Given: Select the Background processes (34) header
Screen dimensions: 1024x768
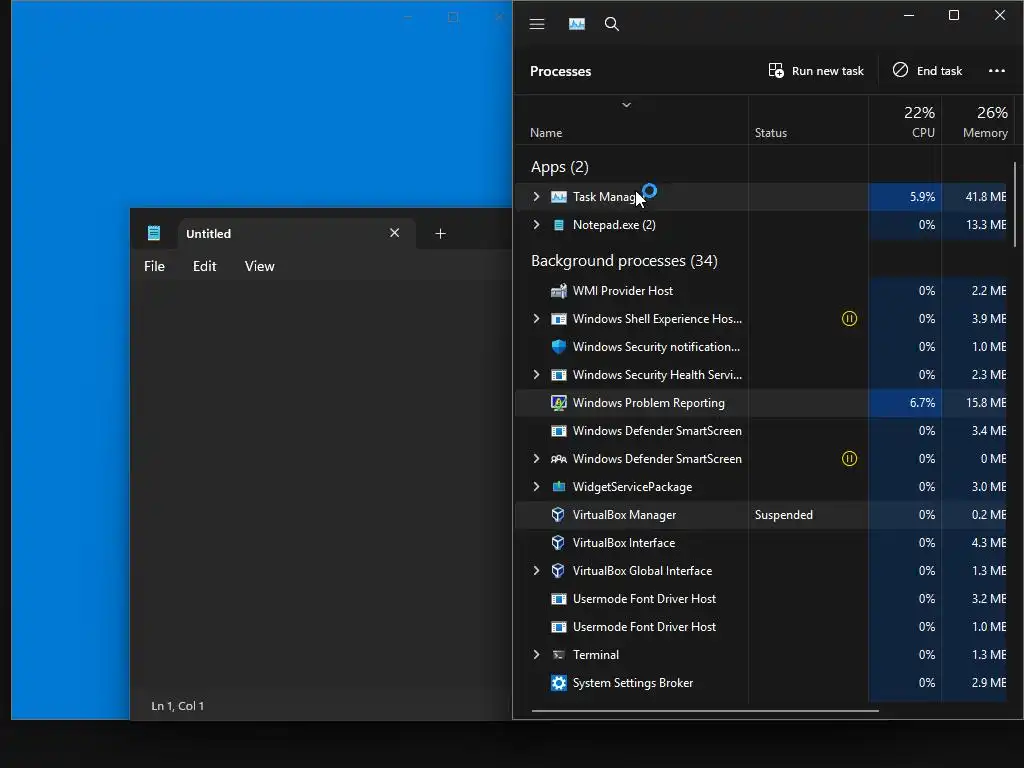Looking at the screenshot, I should pos(624,261).
